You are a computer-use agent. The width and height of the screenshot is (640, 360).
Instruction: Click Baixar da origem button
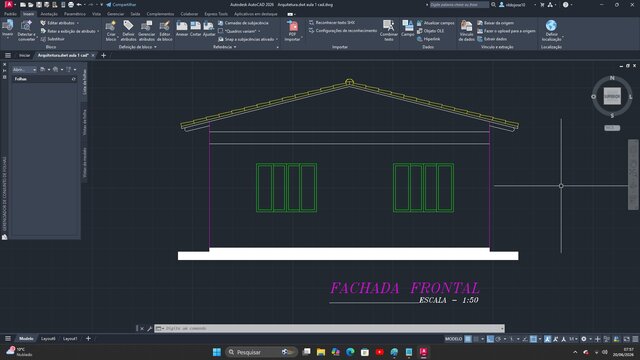pyautogui.click(x=495, y=23)
